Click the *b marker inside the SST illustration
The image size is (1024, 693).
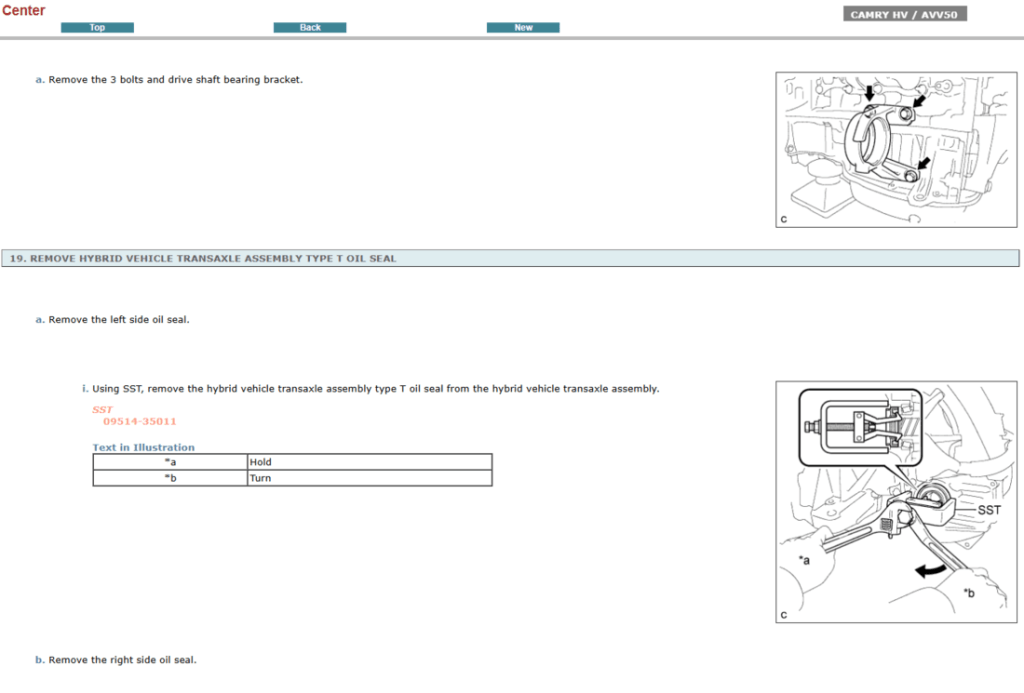point(969,590)
